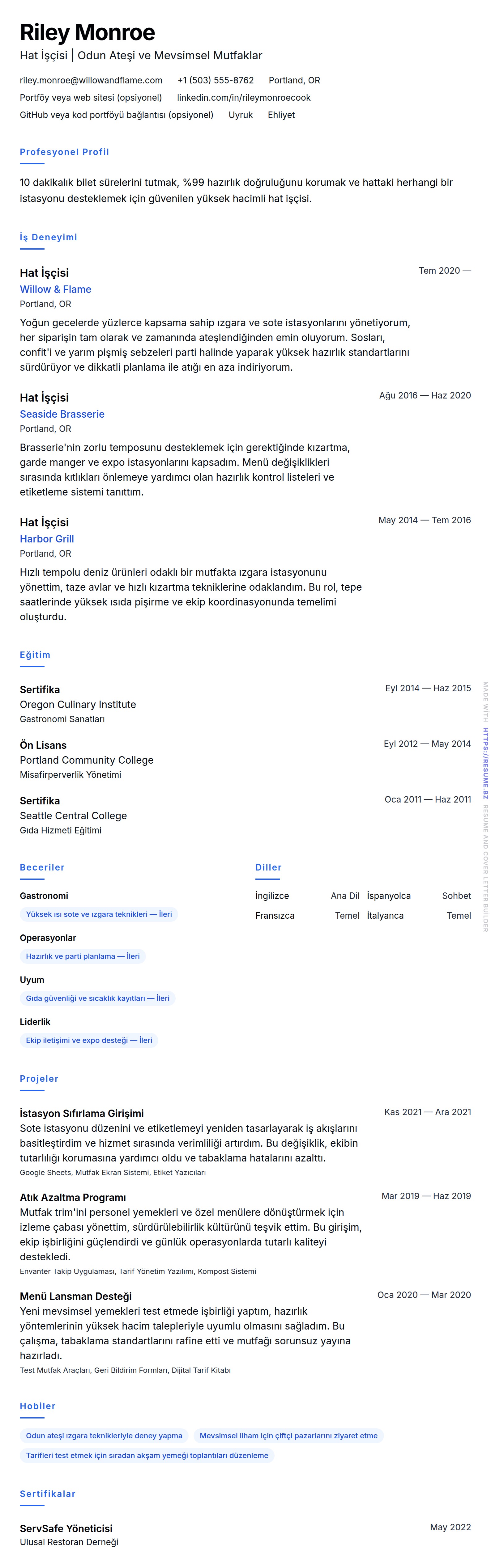Open the Willow & Flame employer link

(x=55, y=289)
